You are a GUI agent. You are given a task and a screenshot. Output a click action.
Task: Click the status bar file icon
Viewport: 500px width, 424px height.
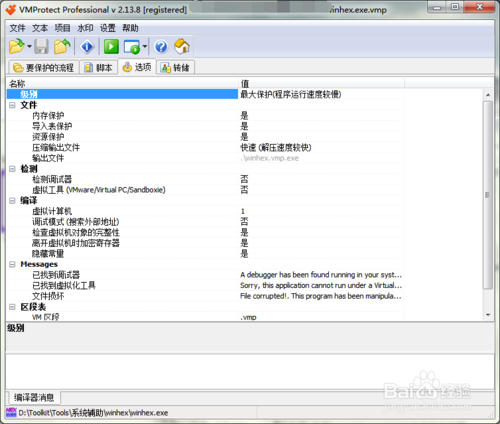tap(11, 412)
